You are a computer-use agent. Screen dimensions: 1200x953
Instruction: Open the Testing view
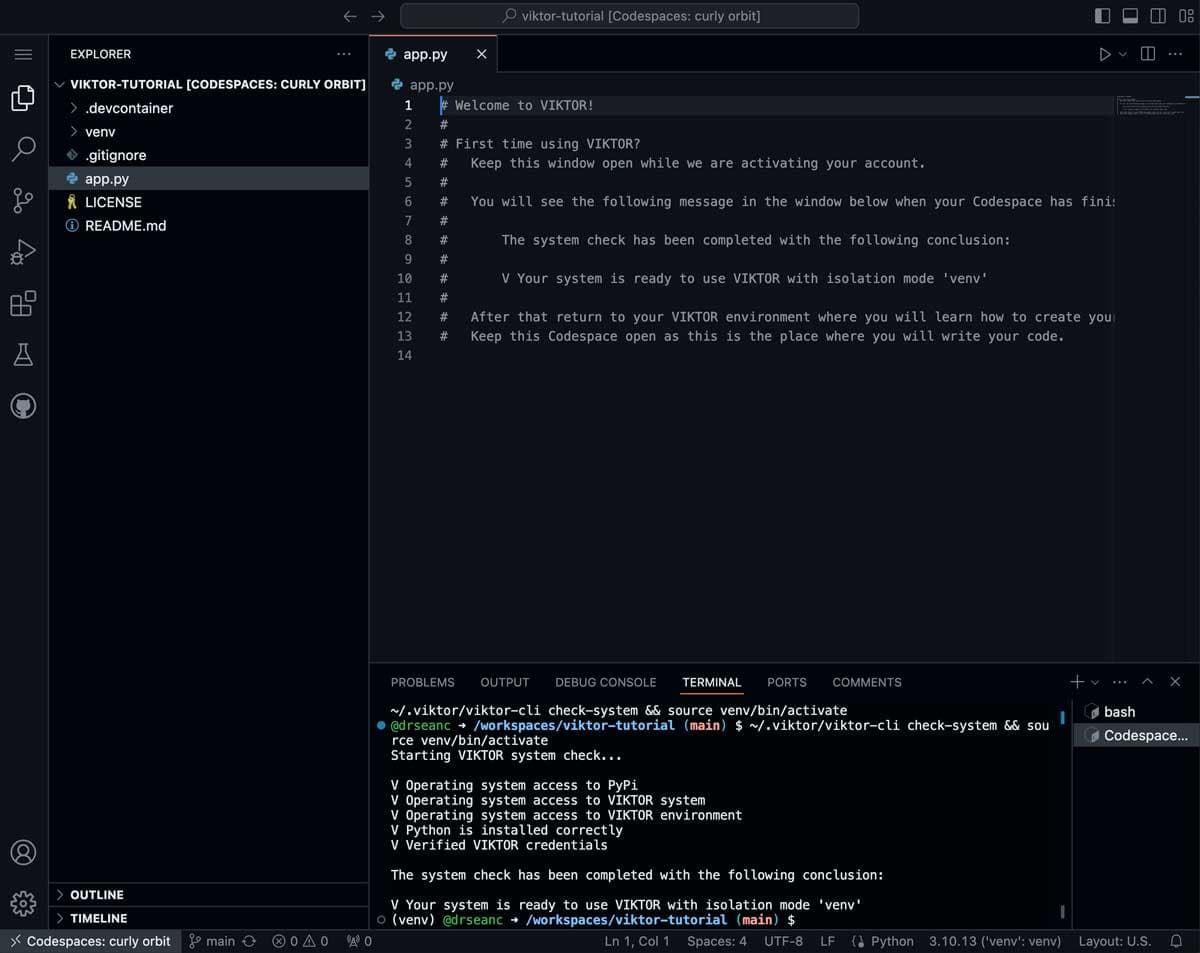(23, 354)
